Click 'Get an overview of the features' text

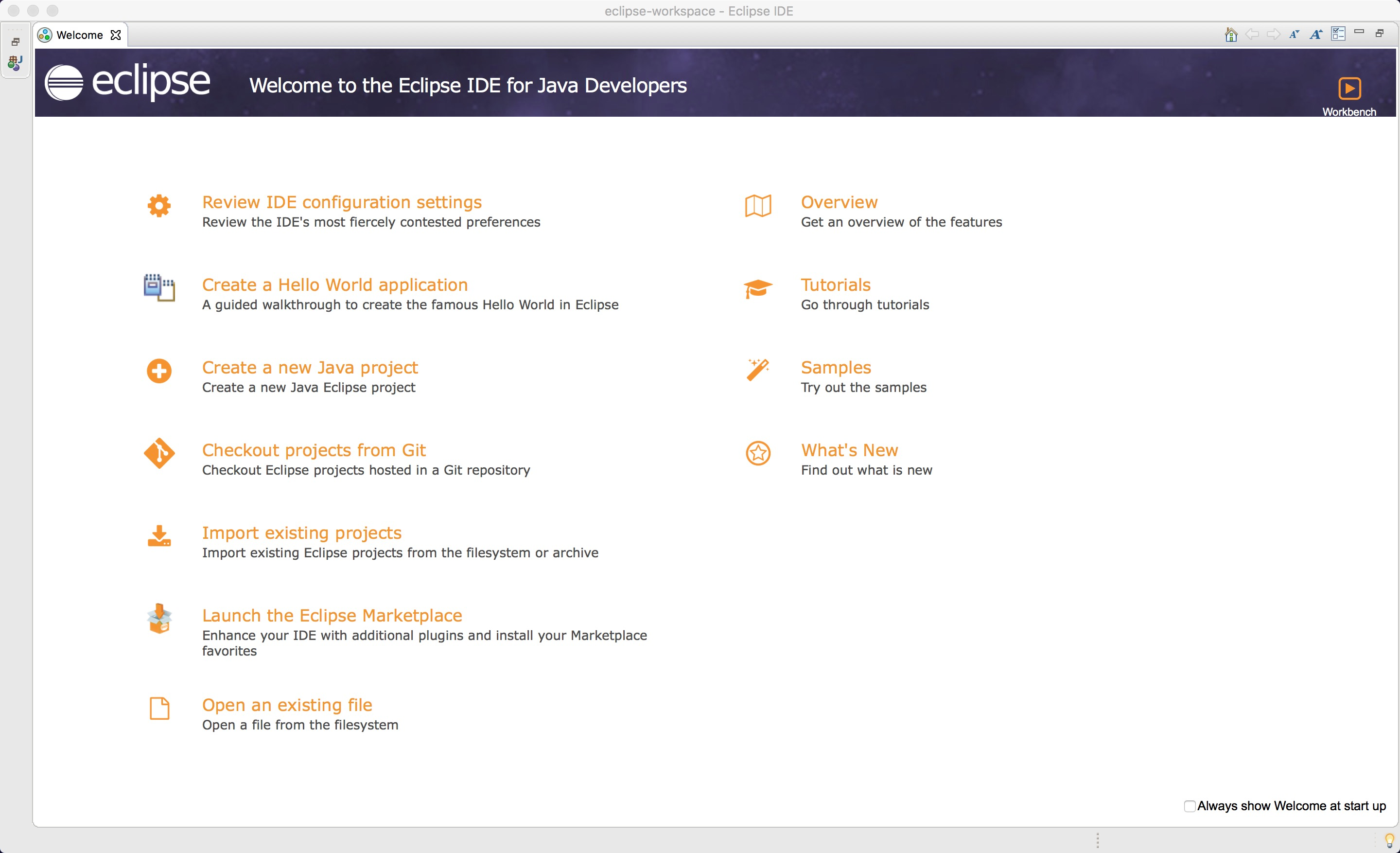(902, 222)
